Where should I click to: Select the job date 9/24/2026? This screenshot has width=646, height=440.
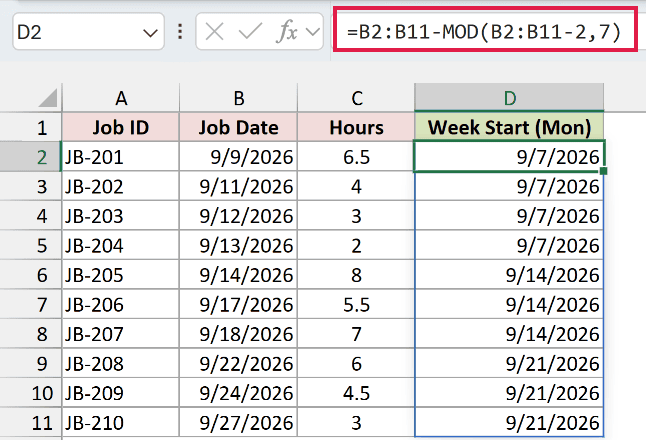click(x=239, y=393)
